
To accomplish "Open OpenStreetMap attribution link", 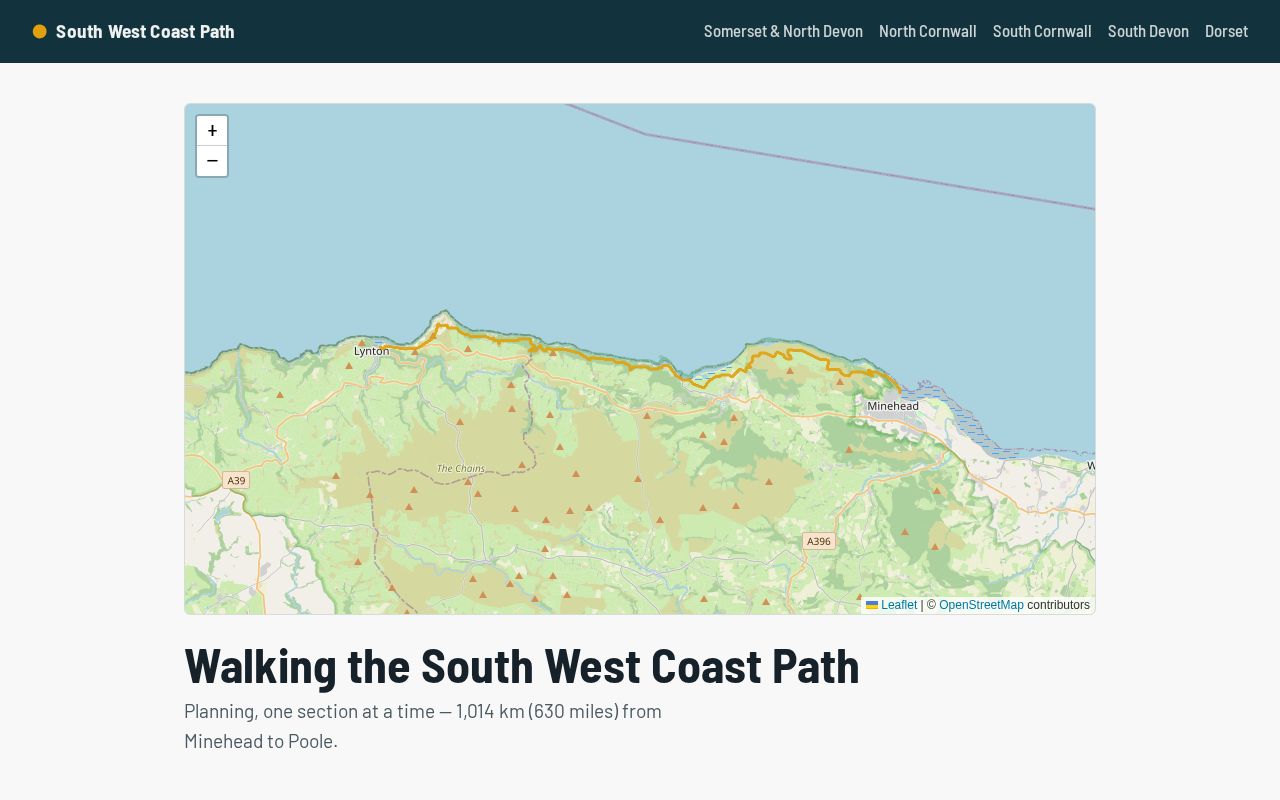I will point(981,605).
